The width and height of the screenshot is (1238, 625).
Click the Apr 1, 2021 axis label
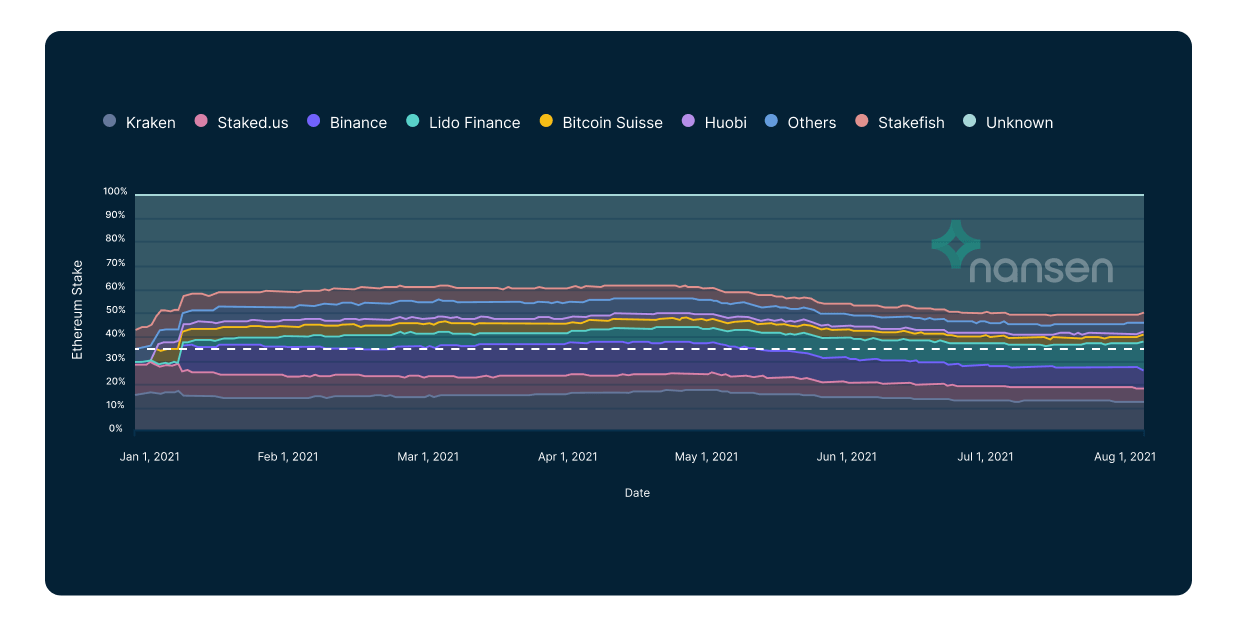pos(568,456)
